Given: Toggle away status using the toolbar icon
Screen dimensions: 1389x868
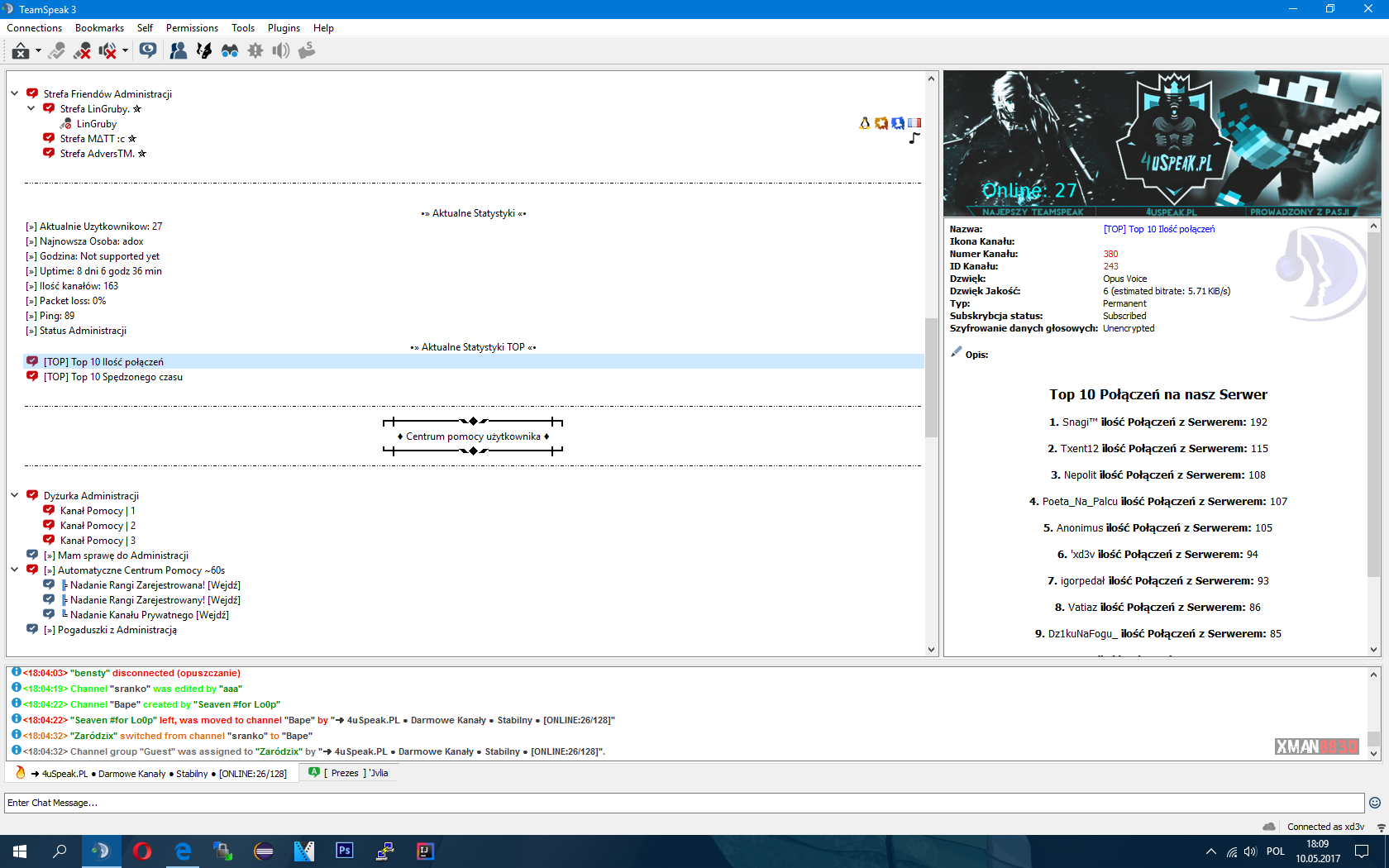Looking at the screenshot, I should (x=20, y=51).
